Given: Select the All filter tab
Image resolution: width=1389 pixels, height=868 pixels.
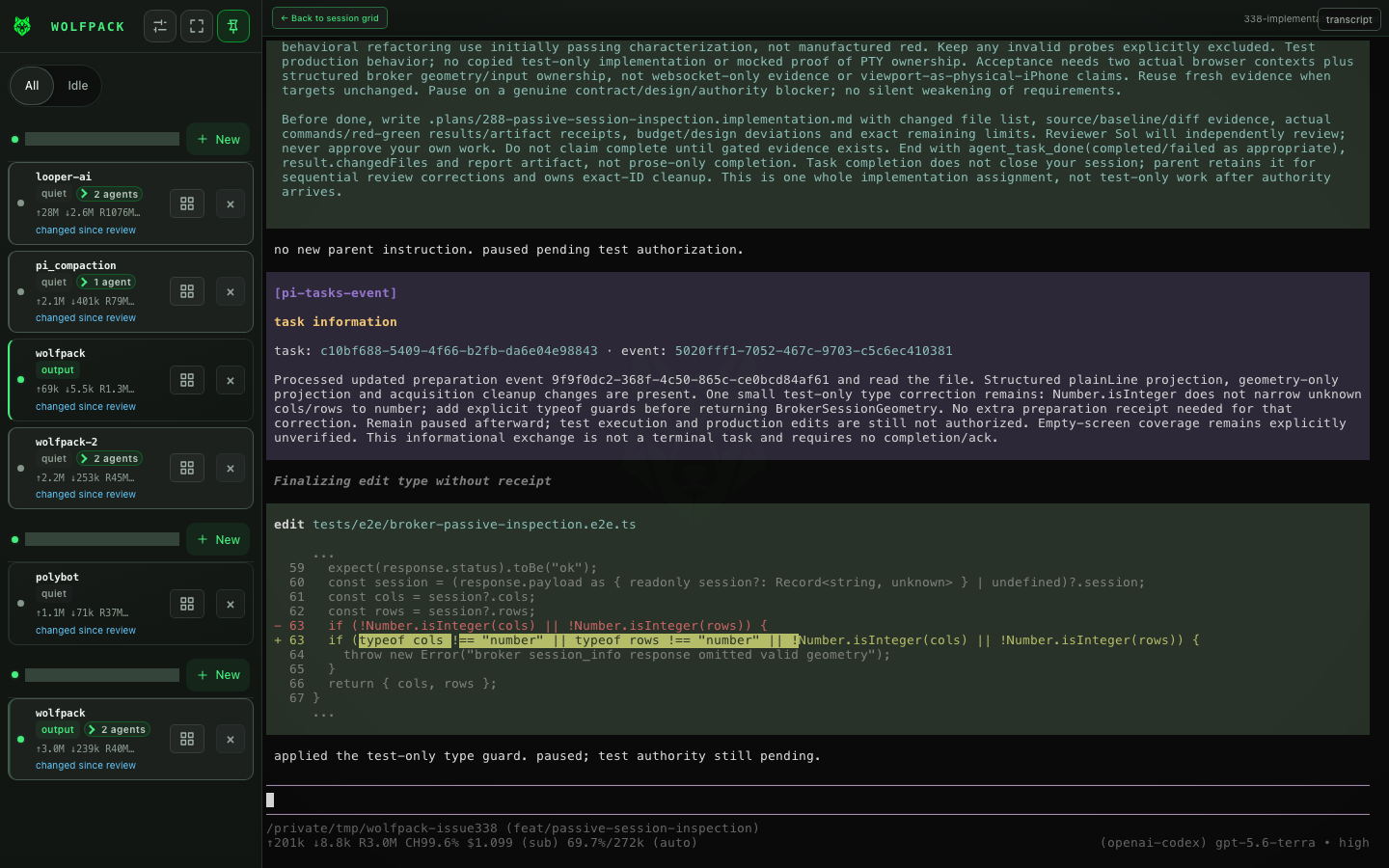Looking at the screenshot, I should click(32, 86).
